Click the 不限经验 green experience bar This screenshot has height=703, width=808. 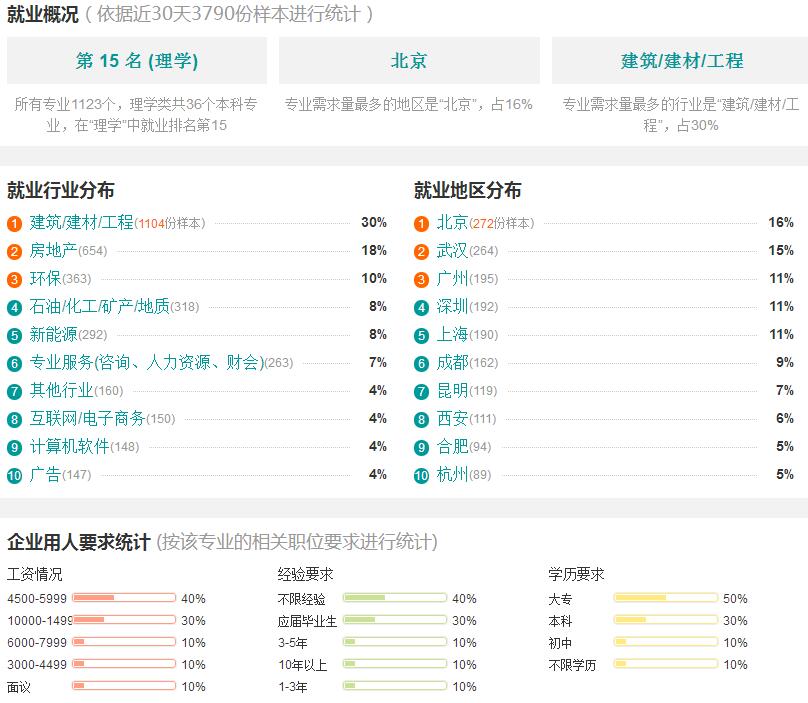point(395,598)
